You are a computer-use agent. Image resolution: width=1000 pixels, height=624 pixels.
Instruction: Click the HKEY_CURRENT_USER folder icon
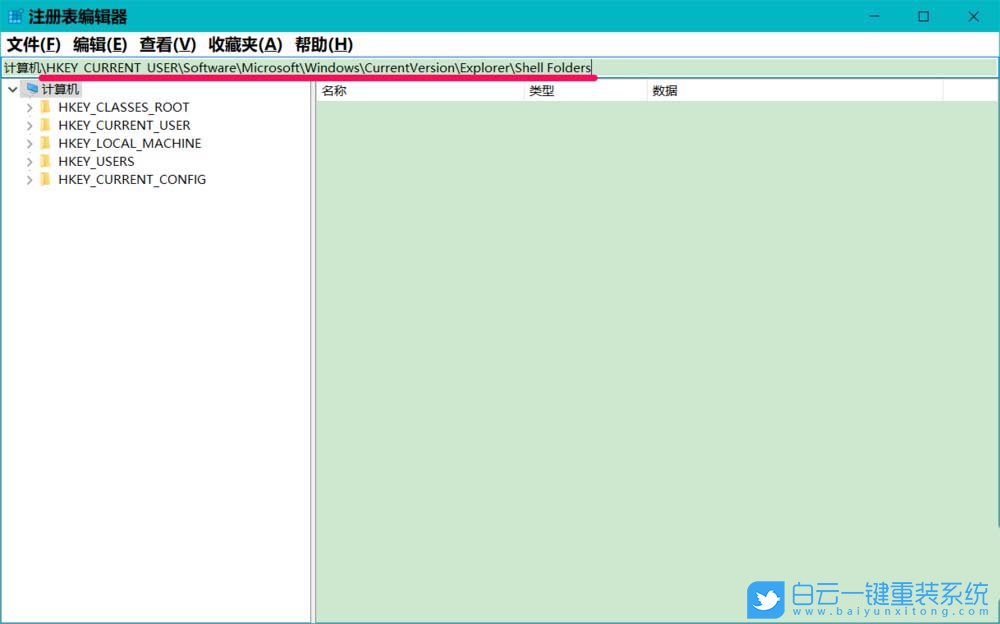click(x=46, y=125)
